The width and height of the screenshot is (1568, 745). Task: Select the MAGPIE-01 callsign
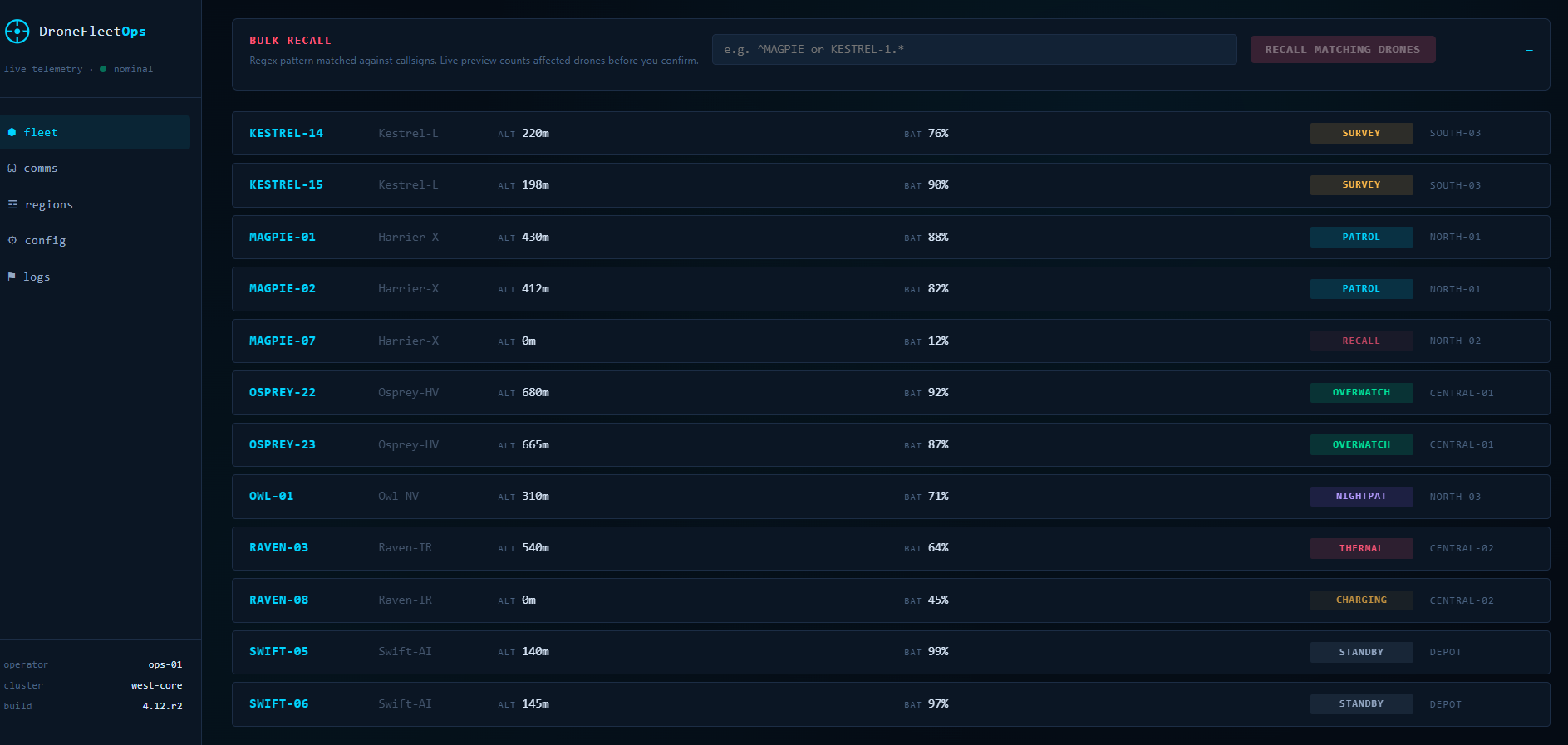click(x=283, y=237)
